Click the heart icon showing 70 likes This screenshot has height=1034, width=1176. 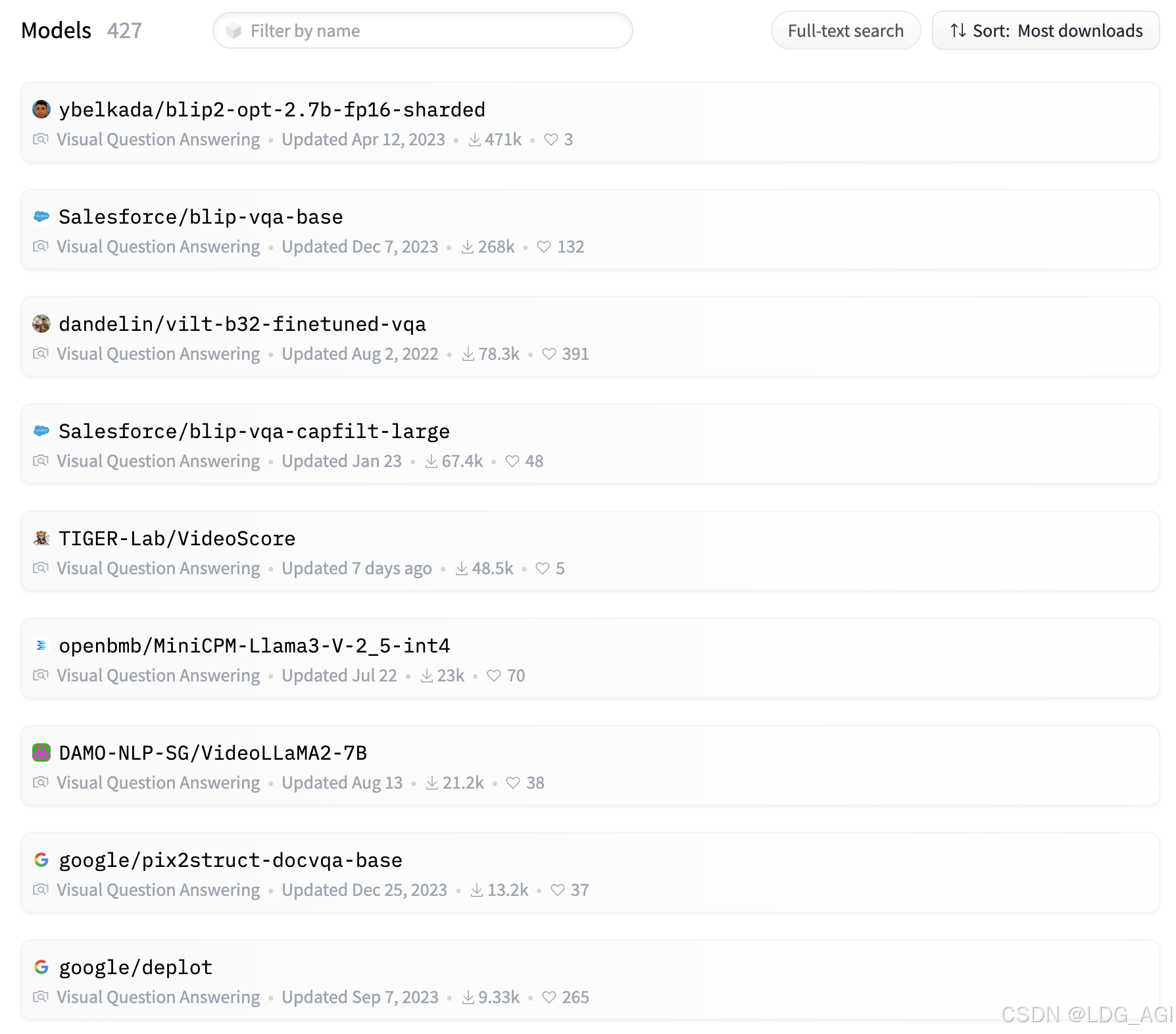point(494,676)
